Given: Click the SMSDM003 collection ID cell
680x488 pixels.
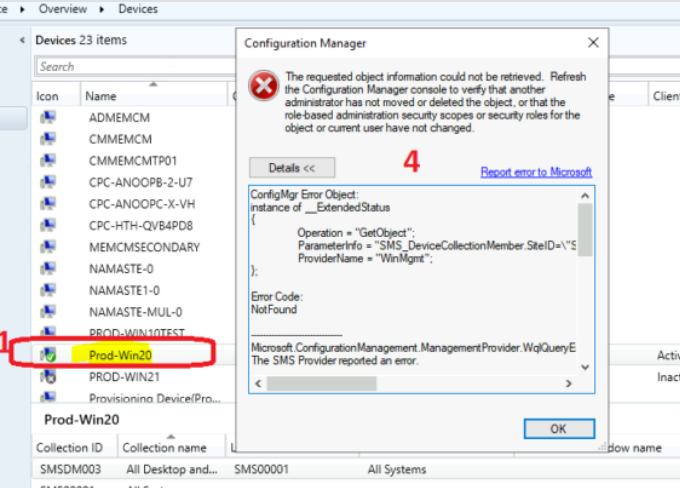Looking at the screenshot, I should pyautogui.click(x=70, y=469).
